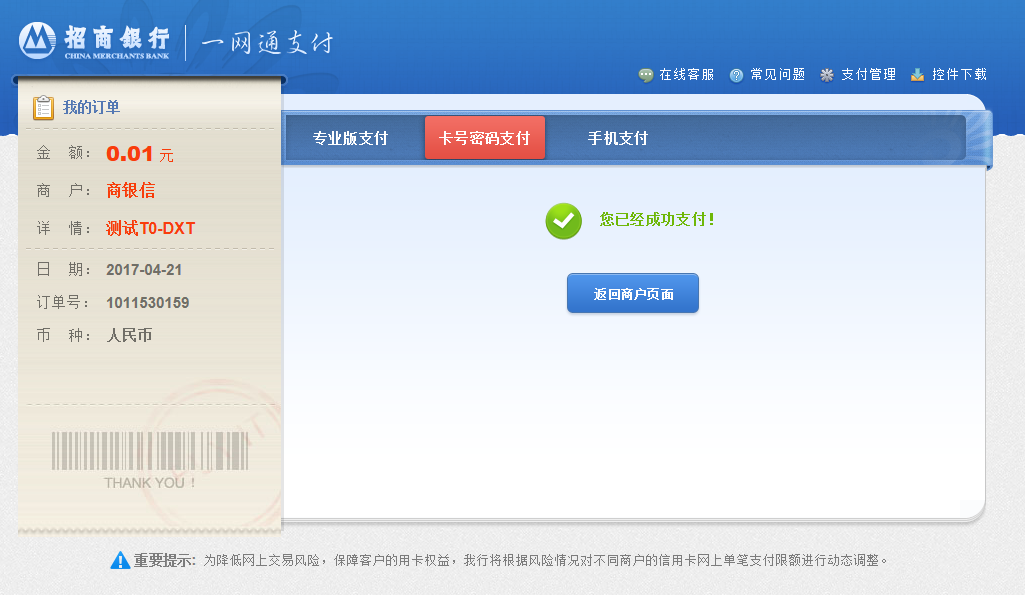Click the 商户 field label

point(63,190)
